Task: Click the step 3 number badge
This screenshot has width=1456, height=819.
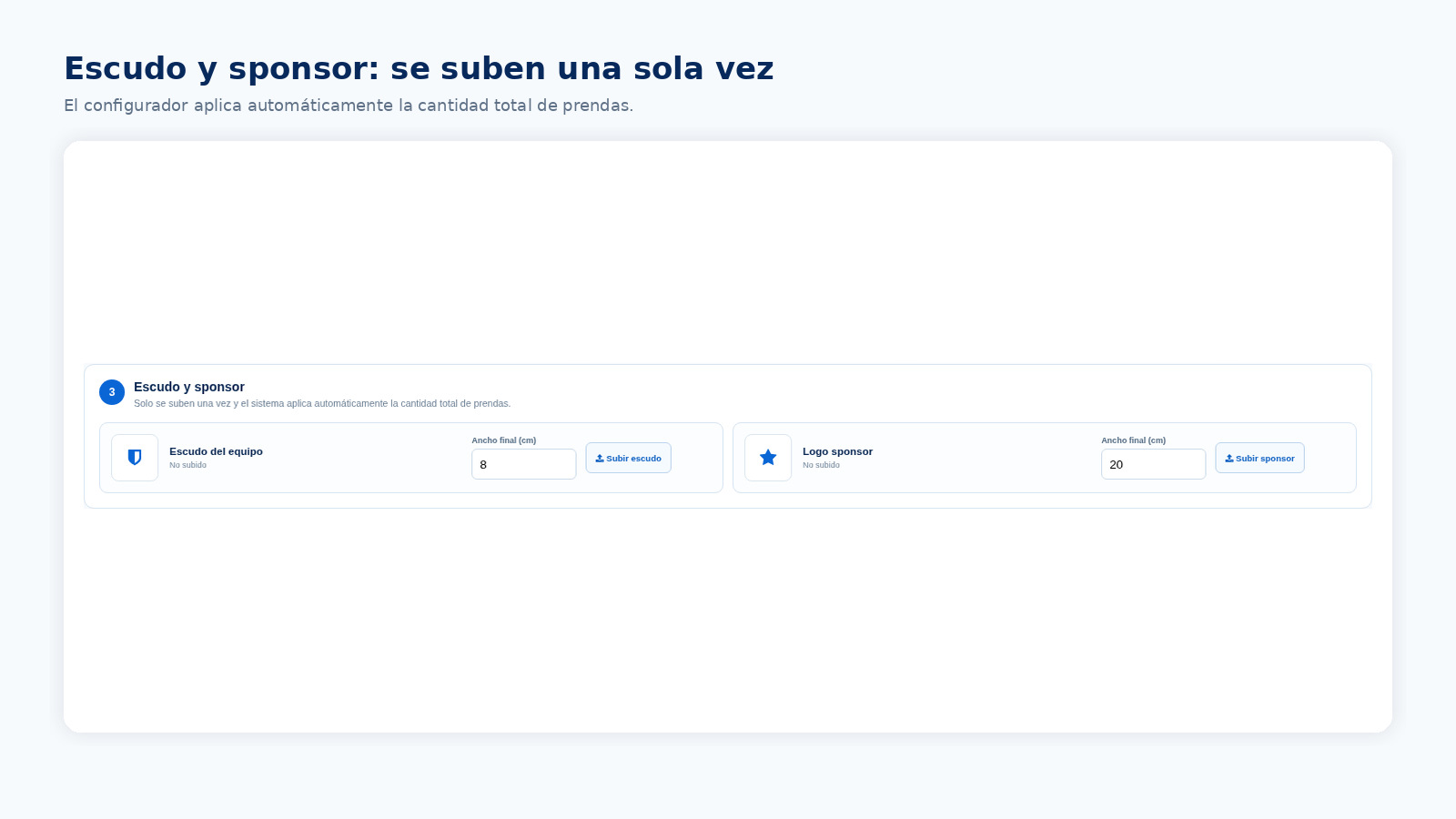Action: pyautogui.click(x=112, y=392)
